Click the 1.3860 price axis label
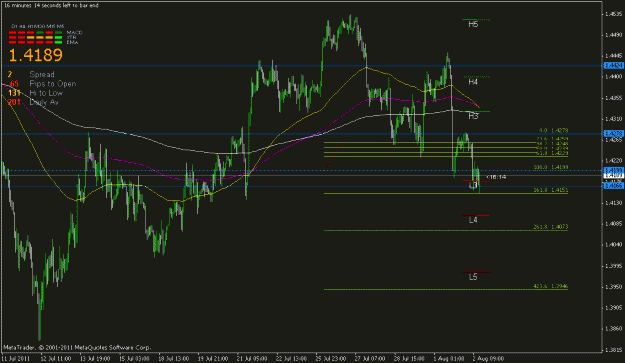Screen dimensions: 625x363 coord(613,329)
